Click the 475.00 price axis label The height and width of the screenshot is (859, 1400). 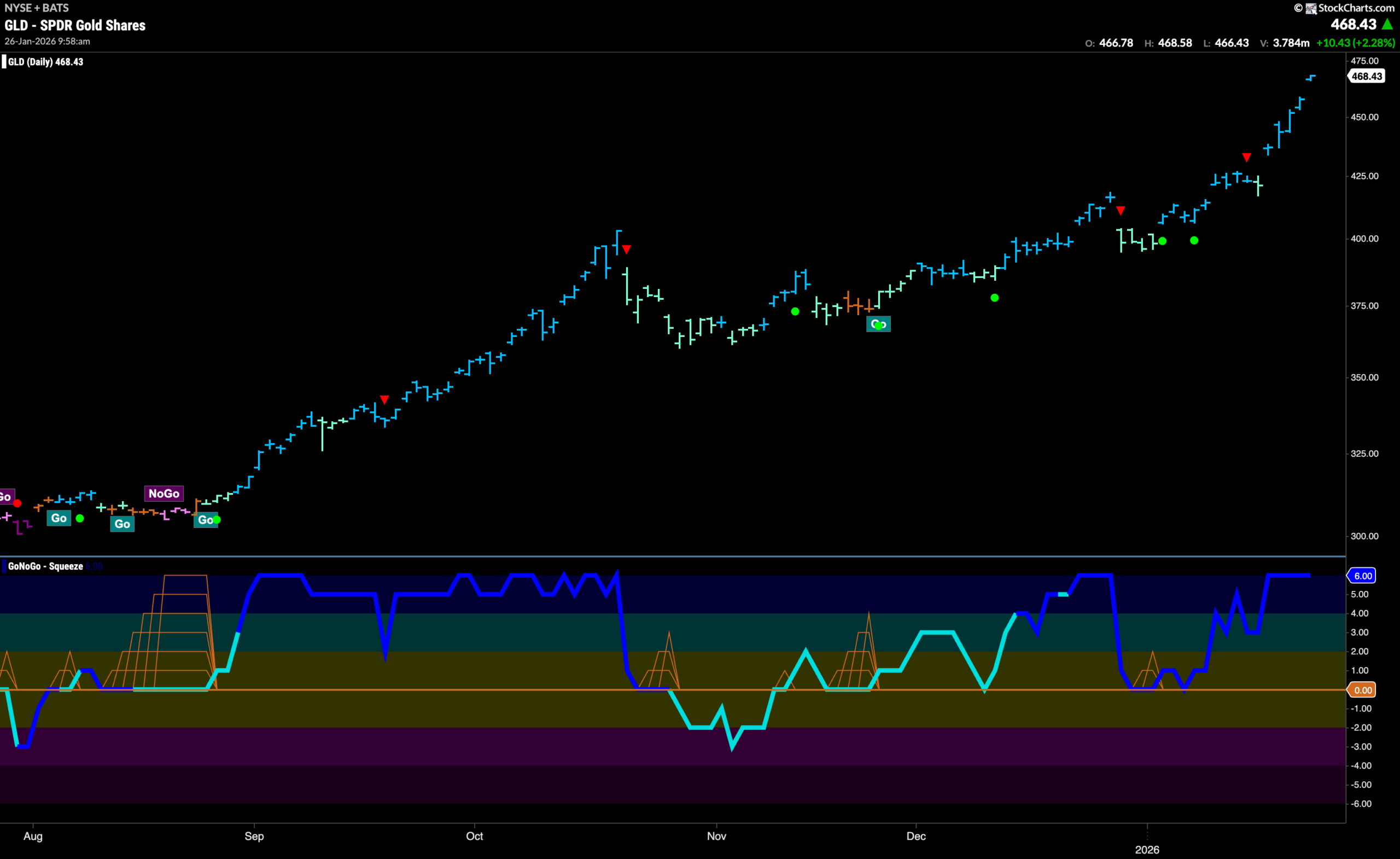pyautogui.click(x=1365, y=61)
